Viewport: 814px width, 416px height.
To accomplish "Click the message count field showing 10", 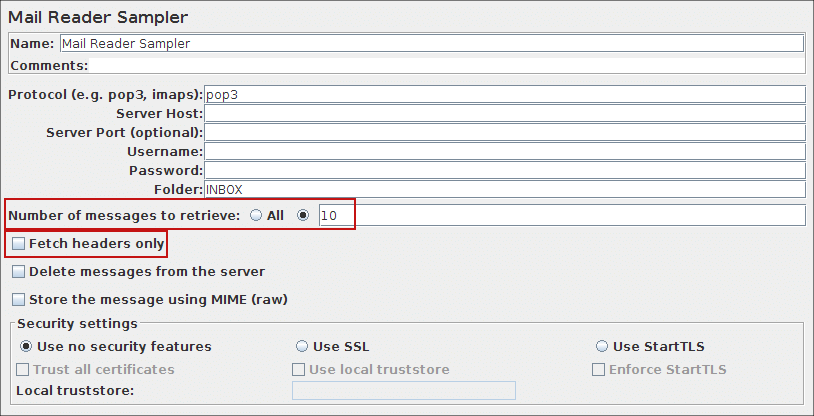I will 560,215.
